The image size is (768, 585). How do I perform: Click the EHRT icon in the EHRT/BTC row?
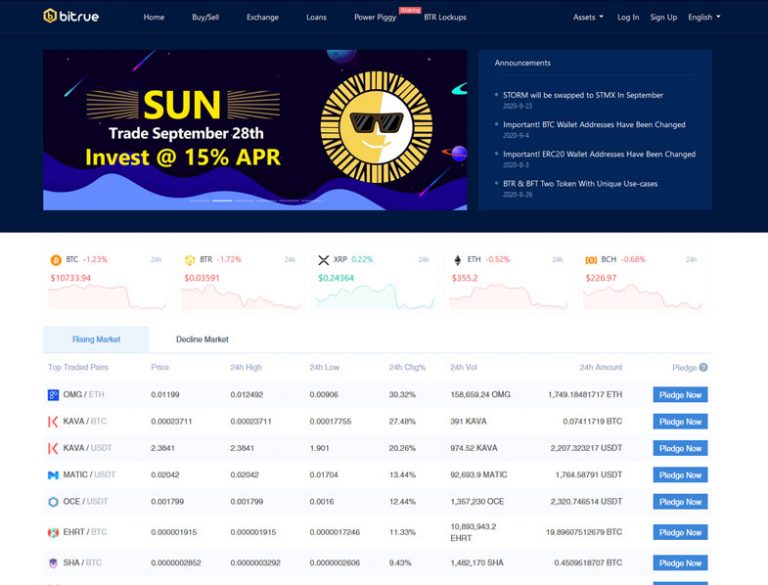(x=53, y=532)
